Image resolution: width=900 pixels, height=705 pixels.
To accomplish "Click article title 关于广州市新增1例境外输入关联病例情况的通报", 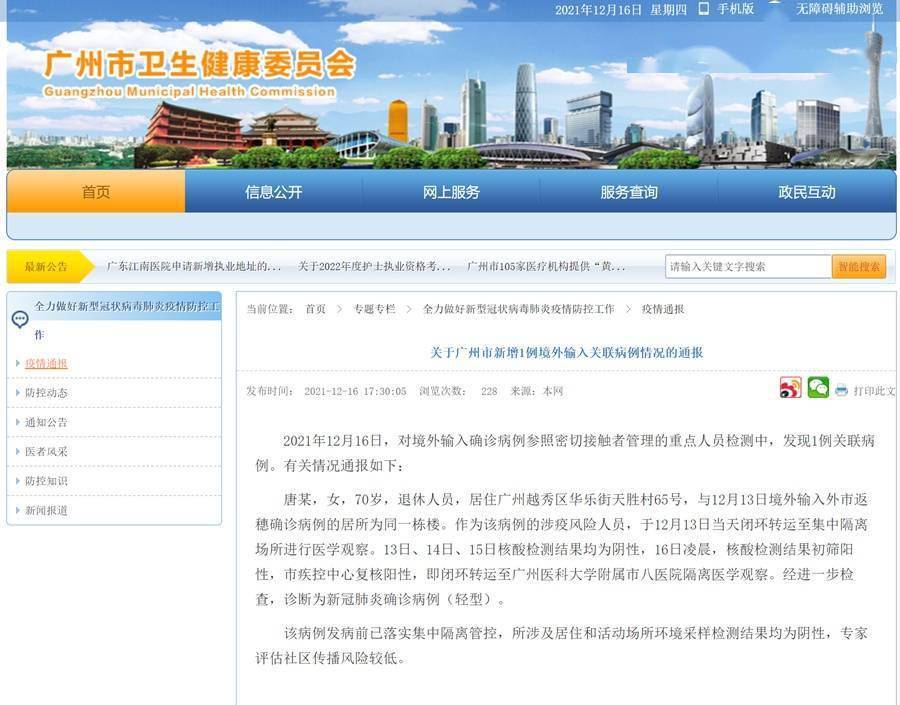I will pyautogui.click(x=567, y=352).
